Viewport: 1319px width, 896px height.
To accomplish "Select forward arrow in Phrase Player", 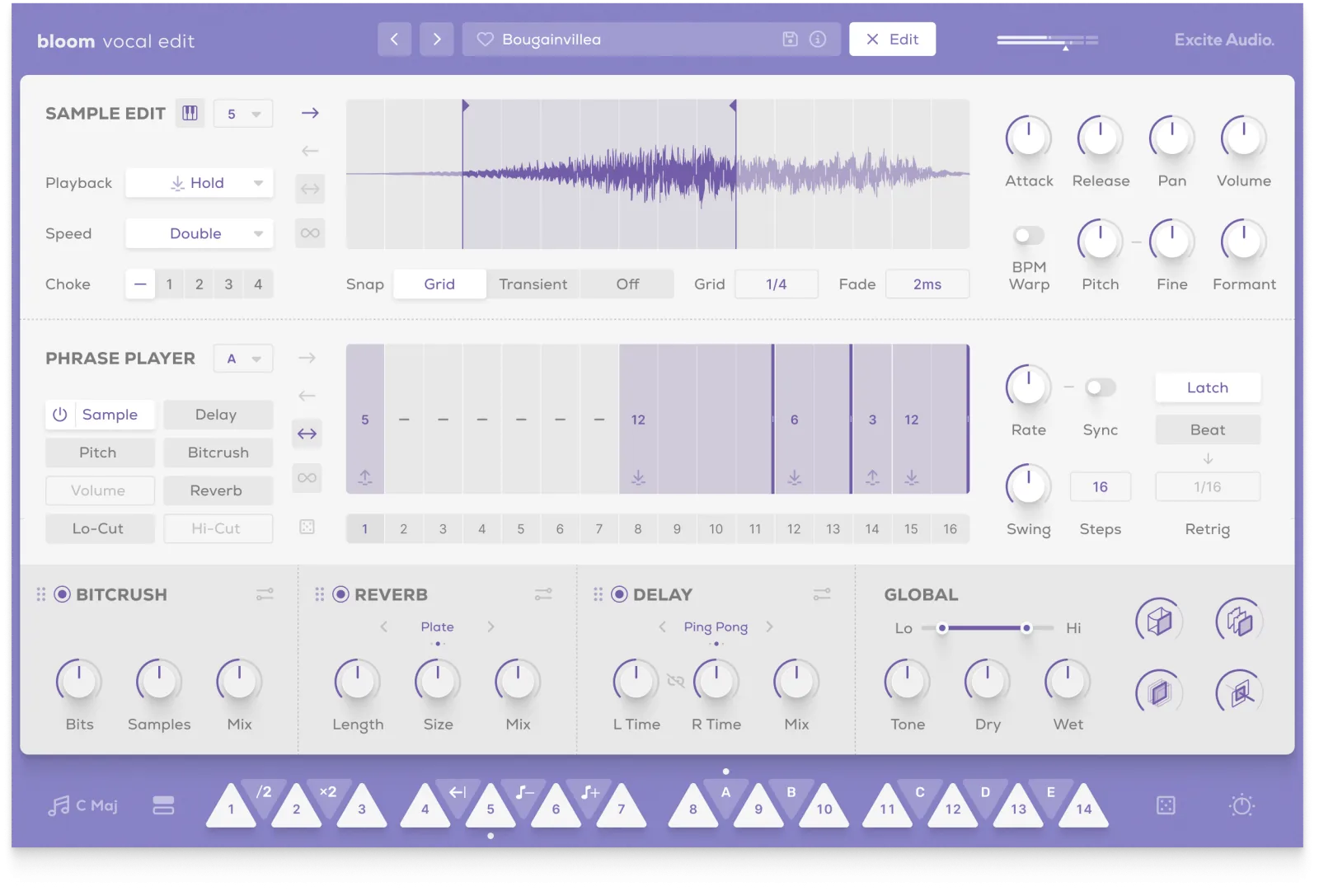I will [307, 358].
